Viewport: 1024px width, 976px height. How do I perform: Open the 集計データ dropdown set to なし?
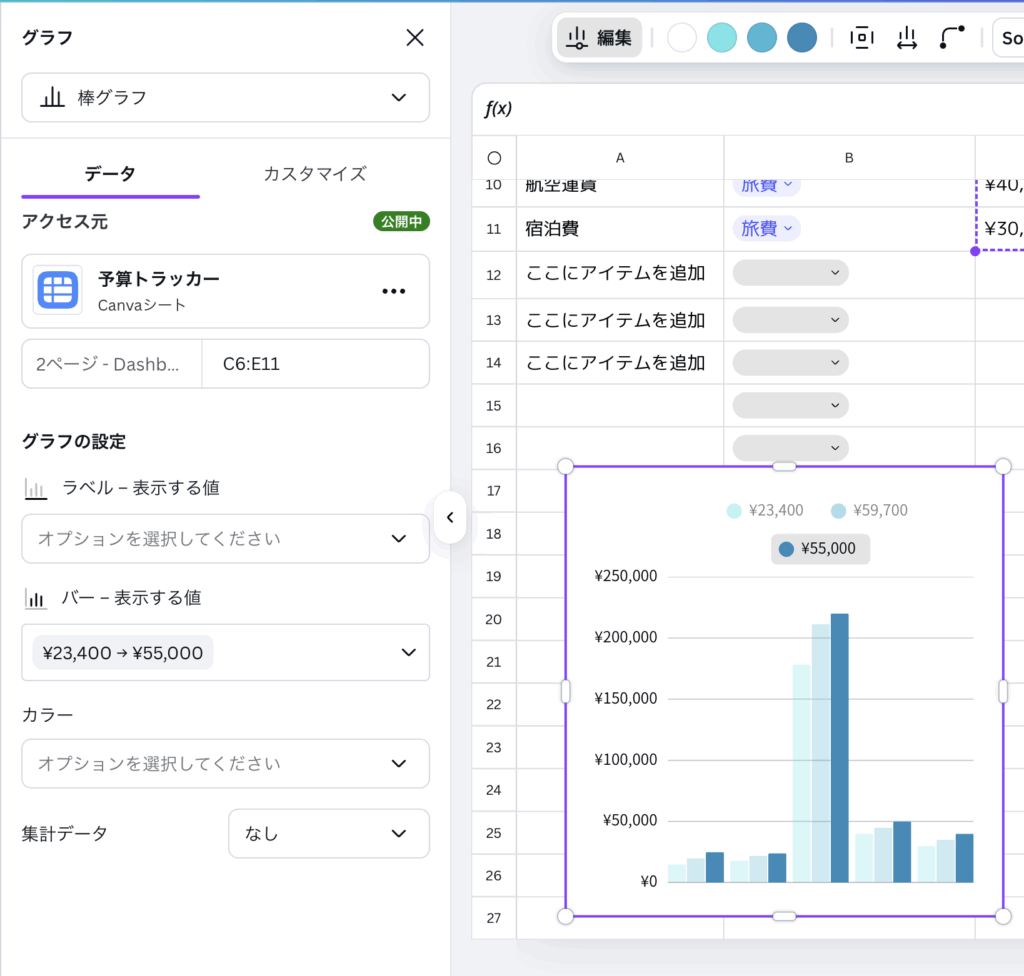tap(328, 834)
